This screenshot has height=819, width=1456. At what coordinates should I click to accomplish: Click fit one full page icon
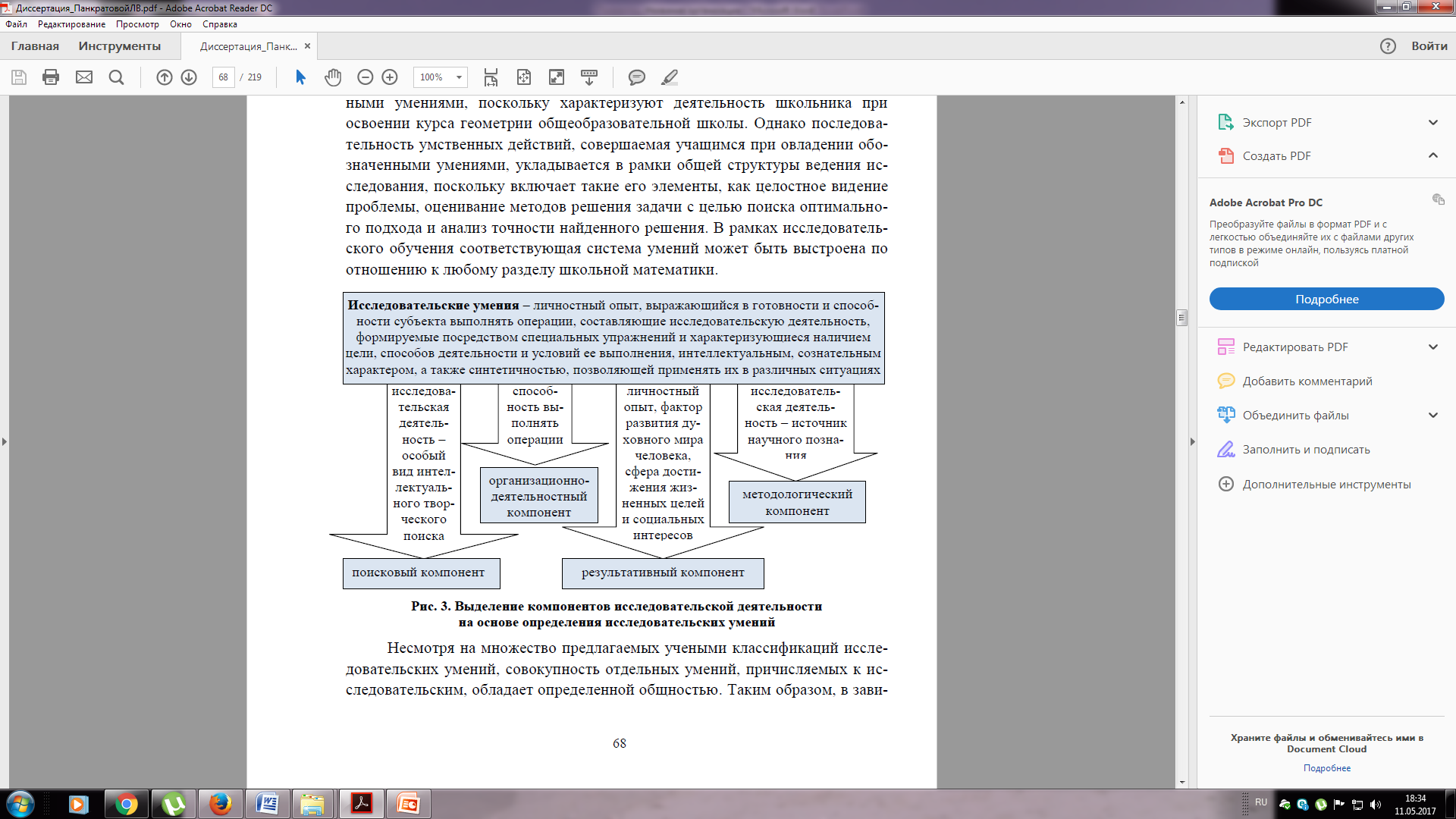(x=523, y=77)
